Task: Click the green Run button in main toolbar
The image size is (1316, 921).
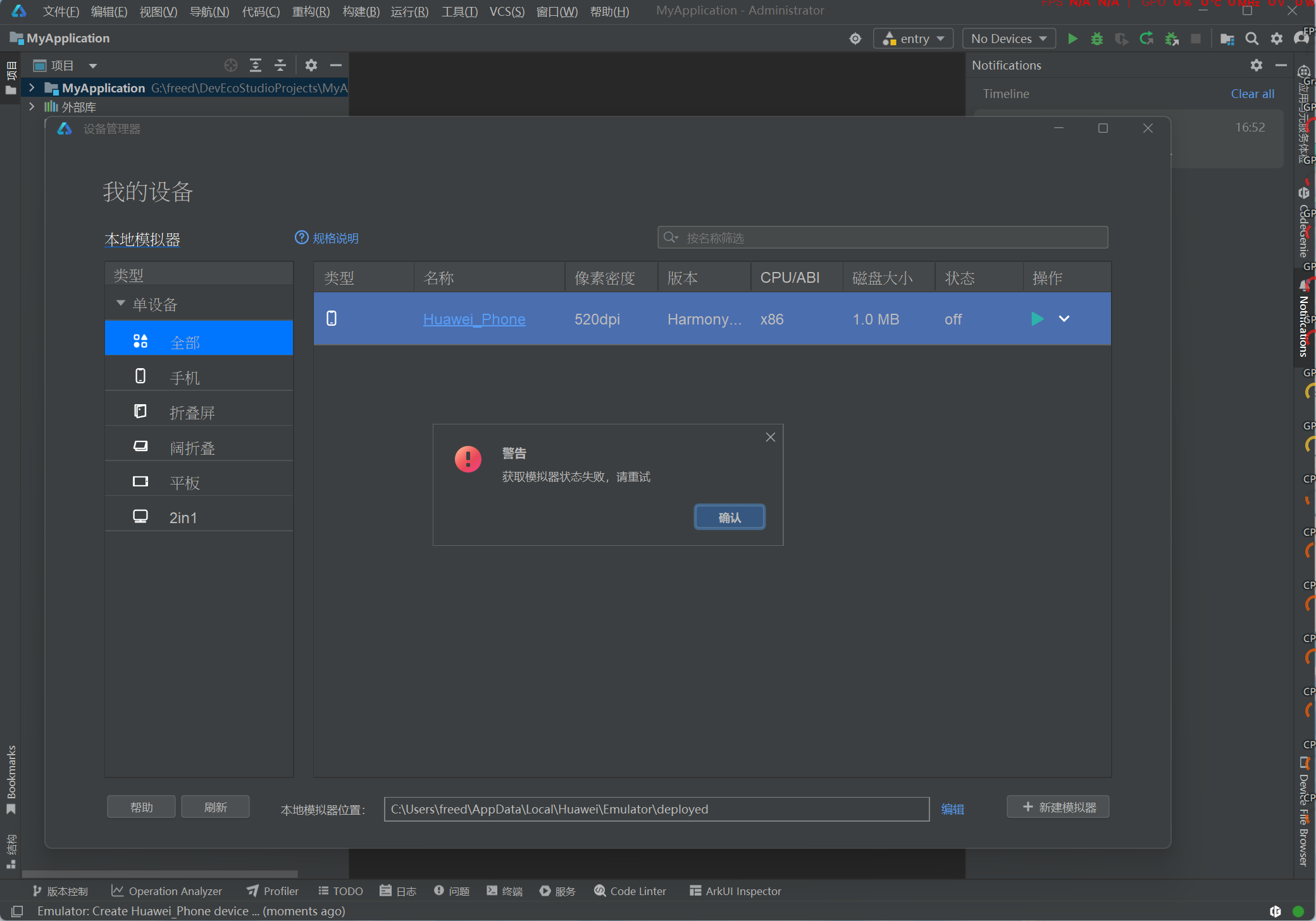Action: point(1072,39)
